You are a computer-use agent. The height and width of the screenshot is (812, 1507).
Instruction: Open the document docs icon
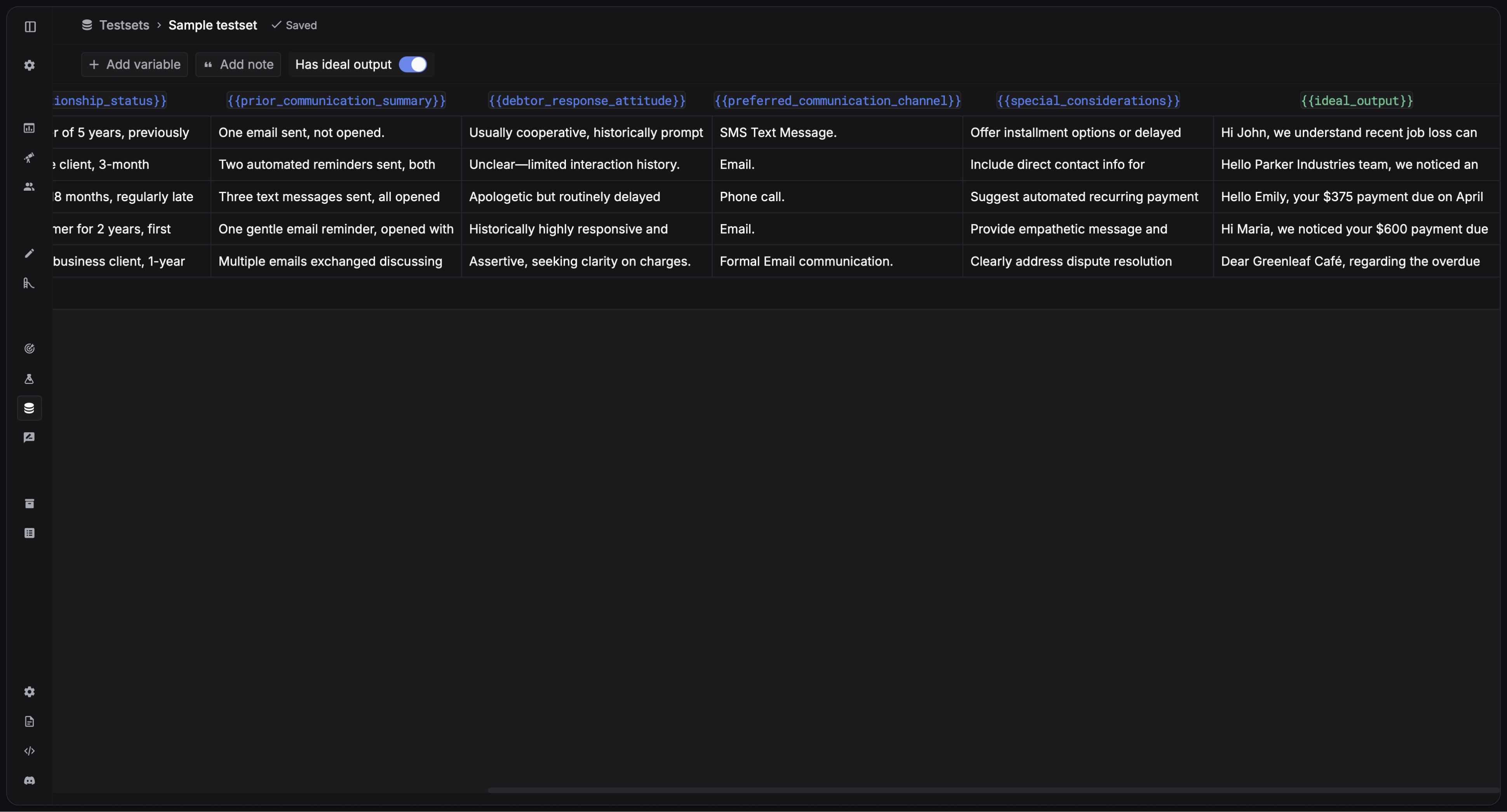coord(29,721)
